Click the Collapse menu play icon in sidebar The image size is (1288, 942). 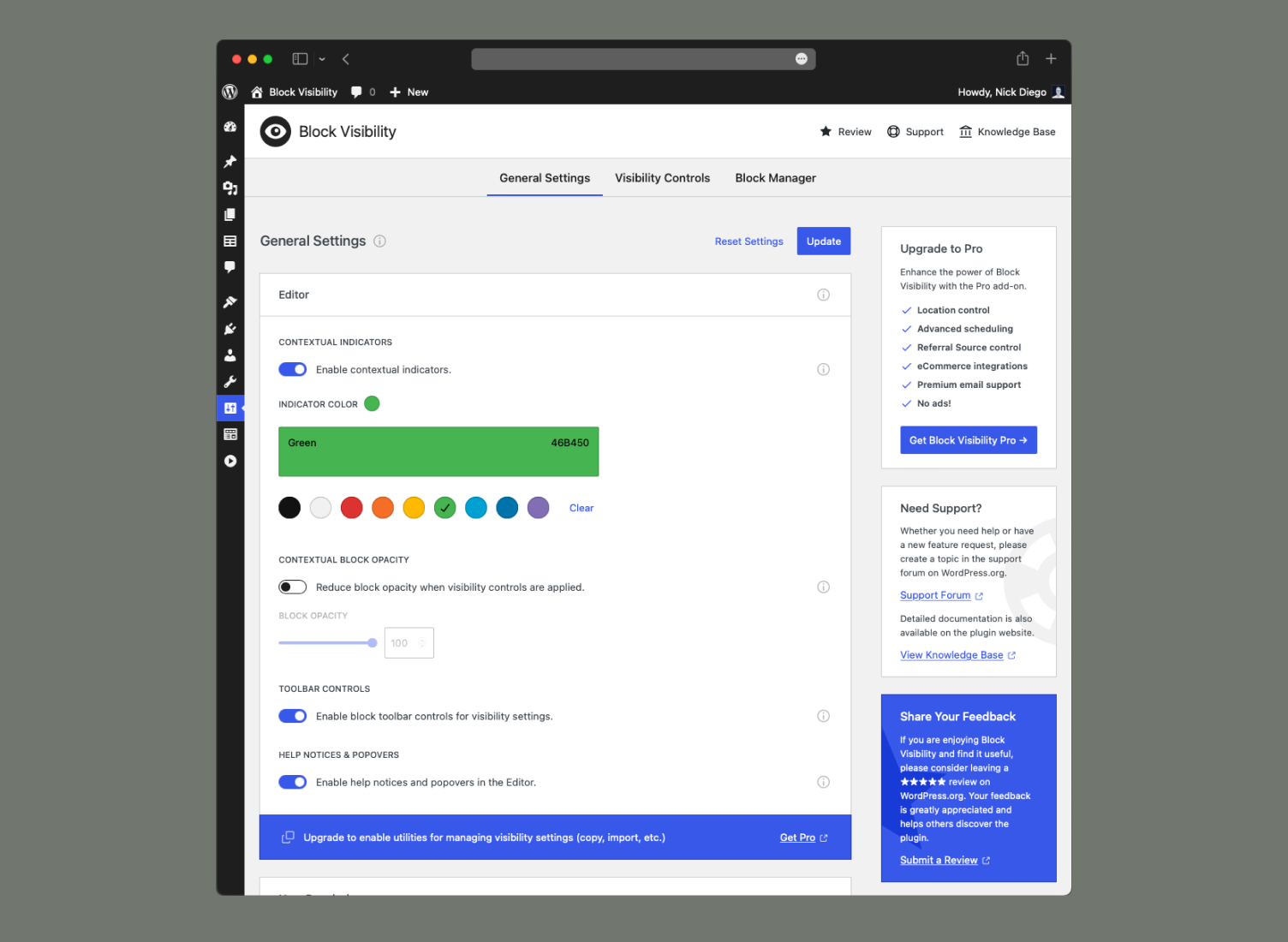(230, 461)
